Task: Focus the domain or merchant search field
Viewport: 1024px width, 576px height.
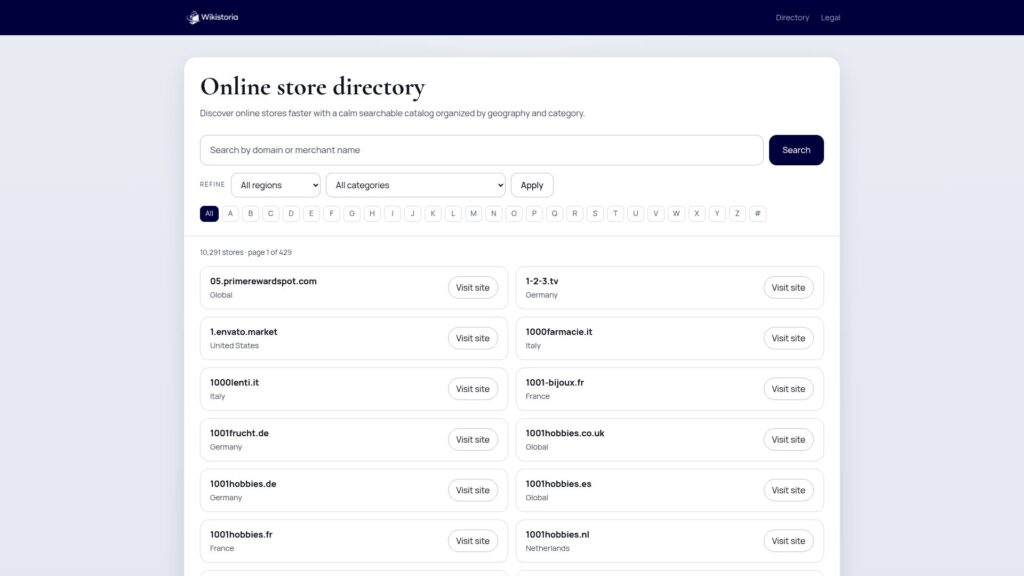Action: point(481,150)
